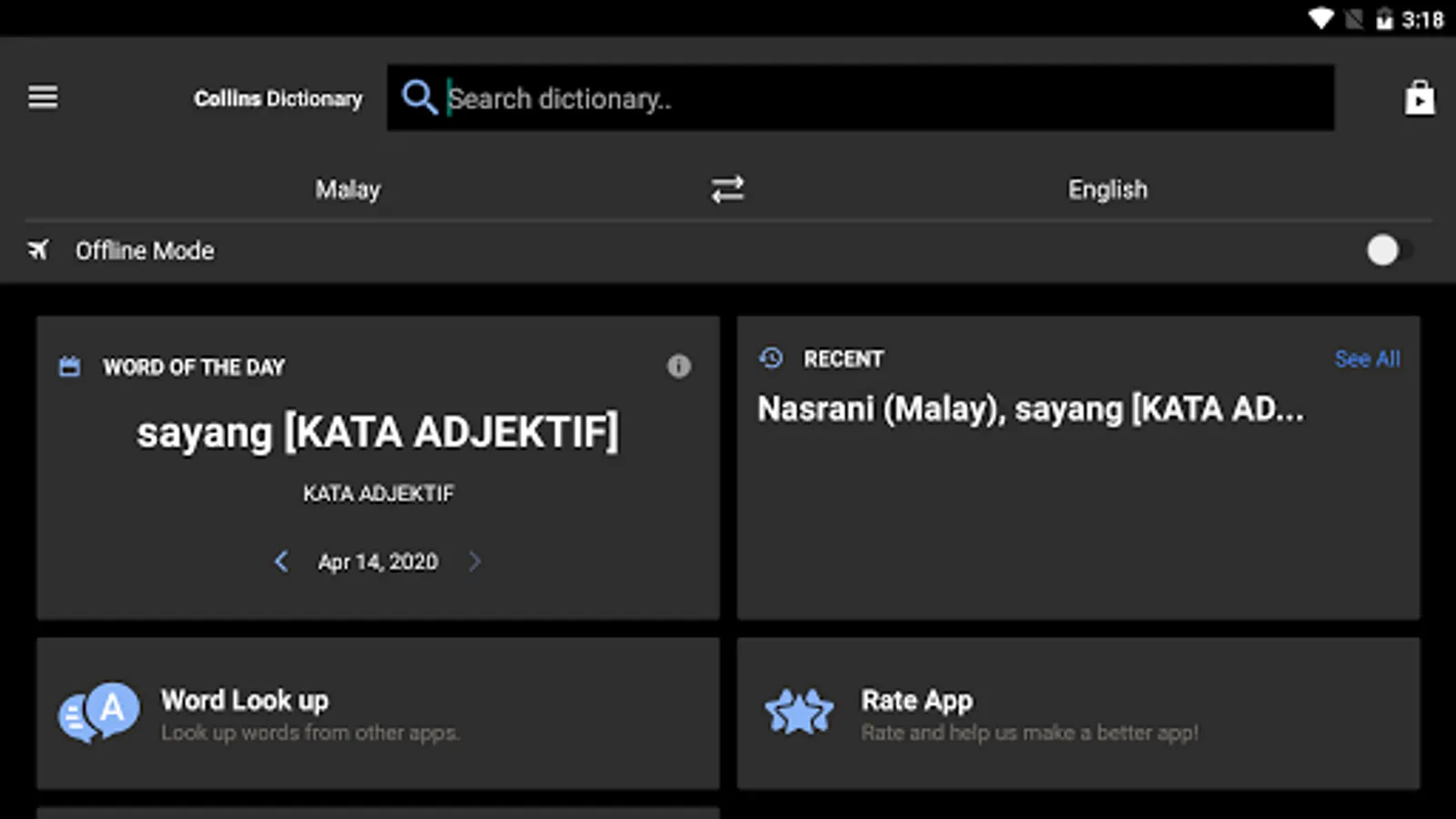Open Word of the Day info icon
The image size is (1456, 819).
tap(679, 366)
